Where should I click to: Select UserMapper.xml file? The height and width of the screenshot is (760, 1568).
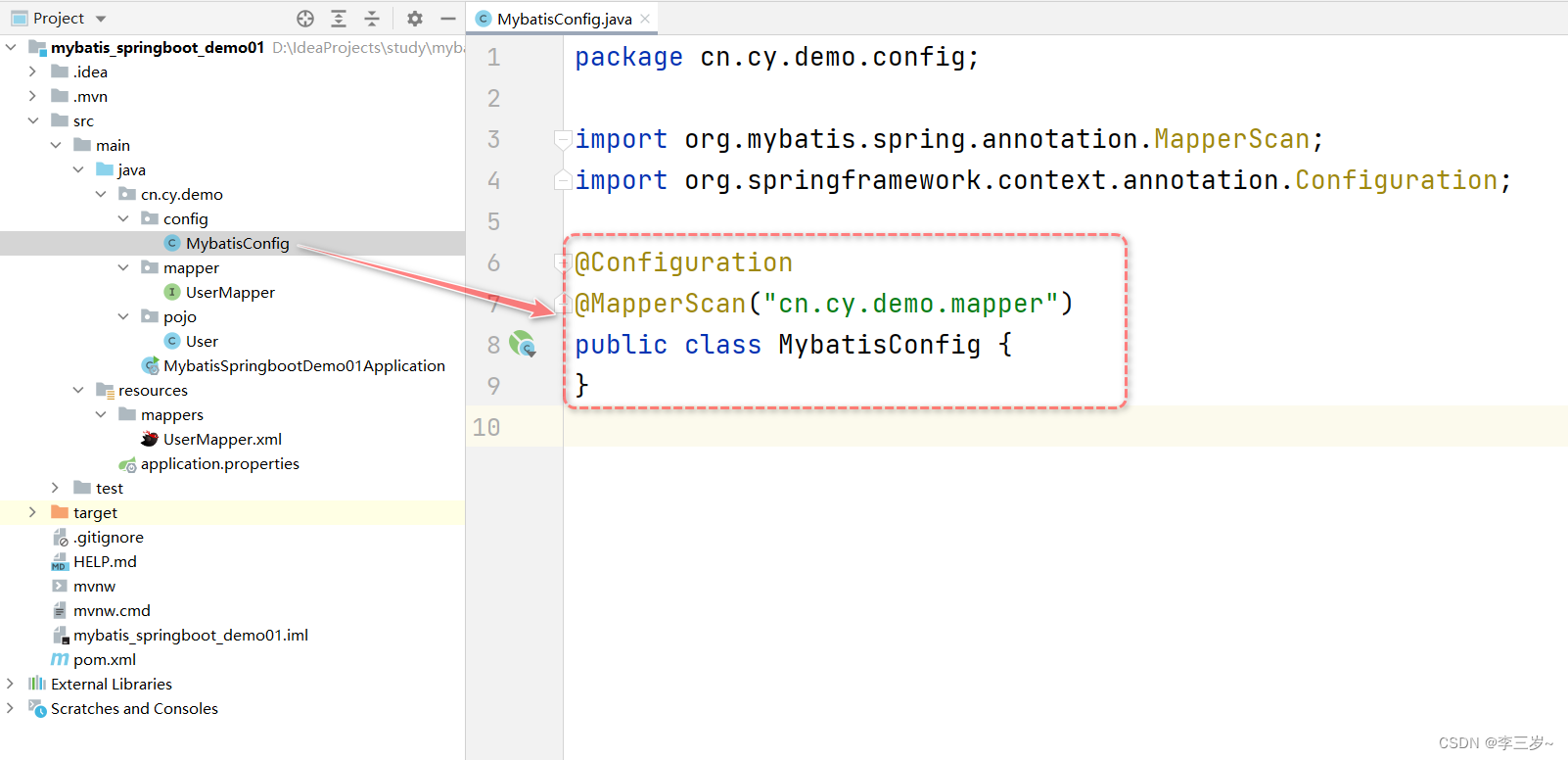pyautogui.click(x=222, y=439)
